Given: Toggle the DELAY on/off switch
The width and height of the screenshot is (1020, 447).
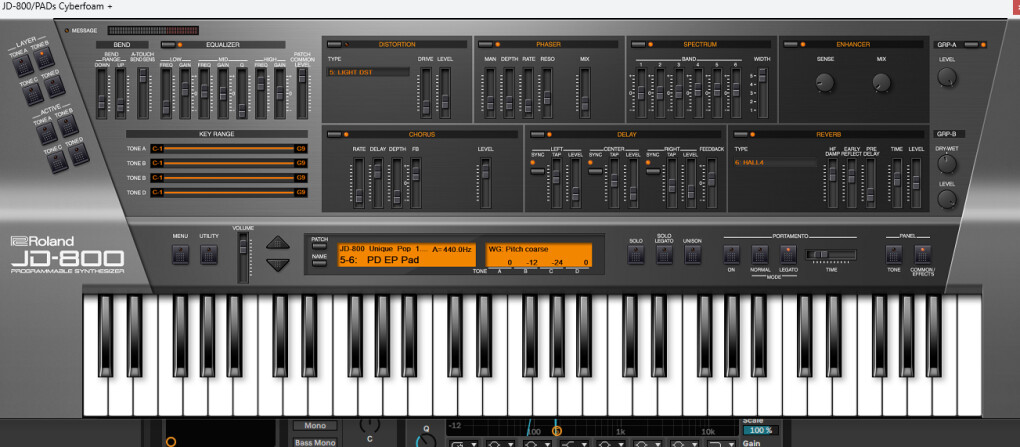Looking at the screenshot, I should coord(538,134).
